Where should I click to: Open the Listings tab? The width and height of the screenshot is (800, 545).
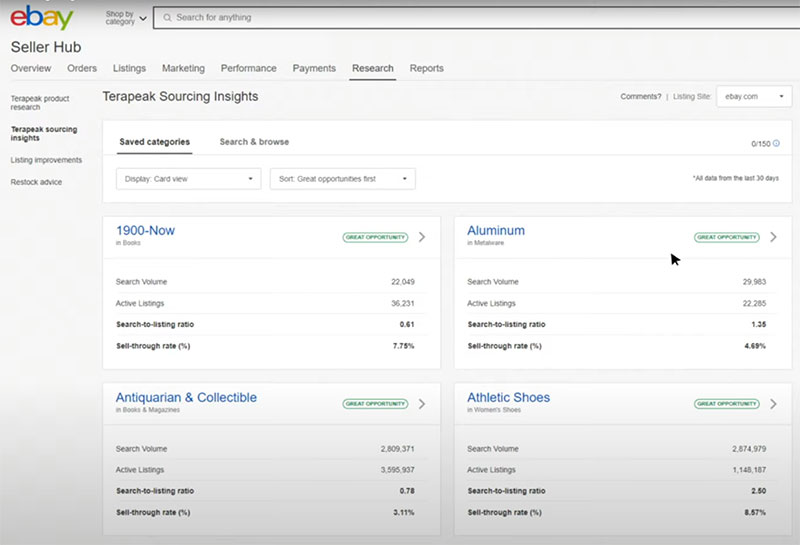129,68
